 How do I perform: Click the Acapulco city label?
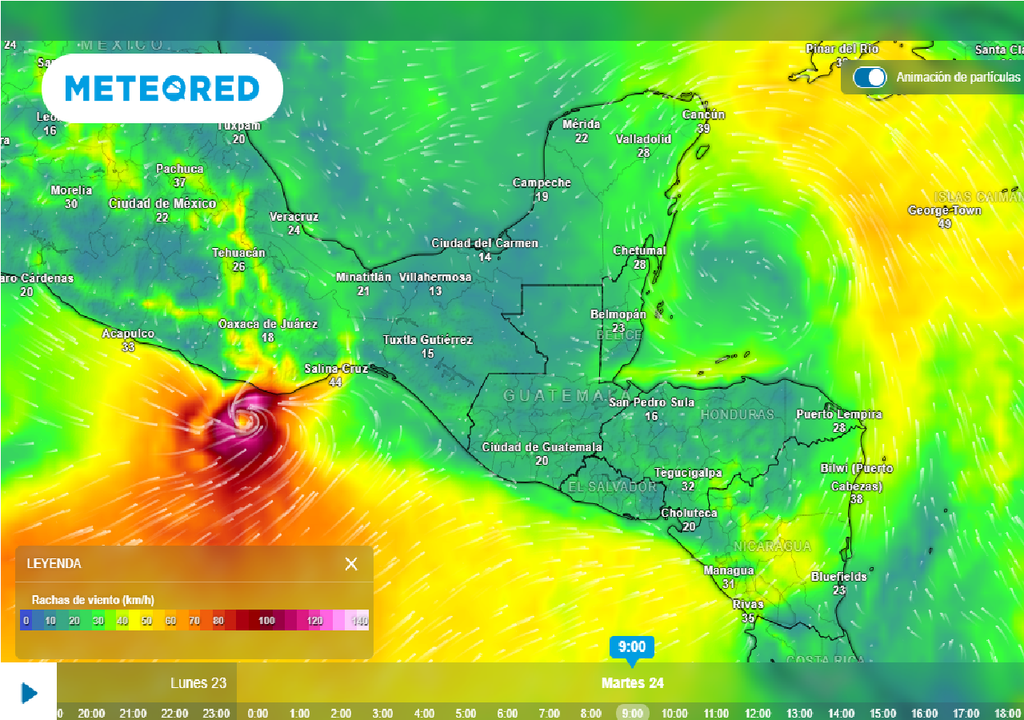(x=128, y=333)
